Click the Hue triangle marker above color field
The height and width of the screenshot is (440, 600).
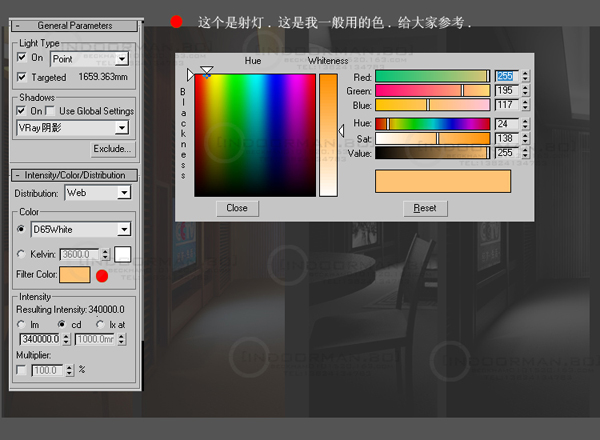pyautogui.click(x=207, y=72)
